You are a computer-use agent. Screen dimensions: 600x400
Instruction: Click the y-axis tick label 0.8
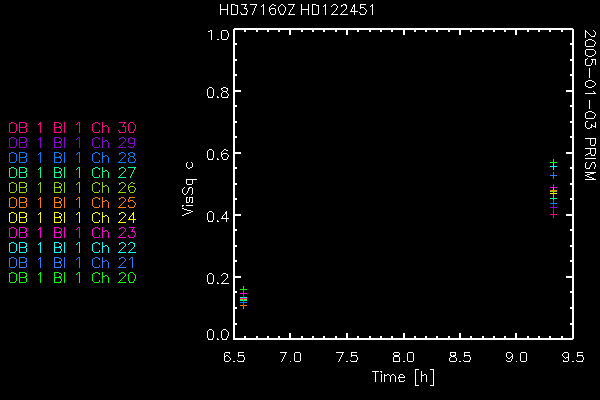(218, 92)
